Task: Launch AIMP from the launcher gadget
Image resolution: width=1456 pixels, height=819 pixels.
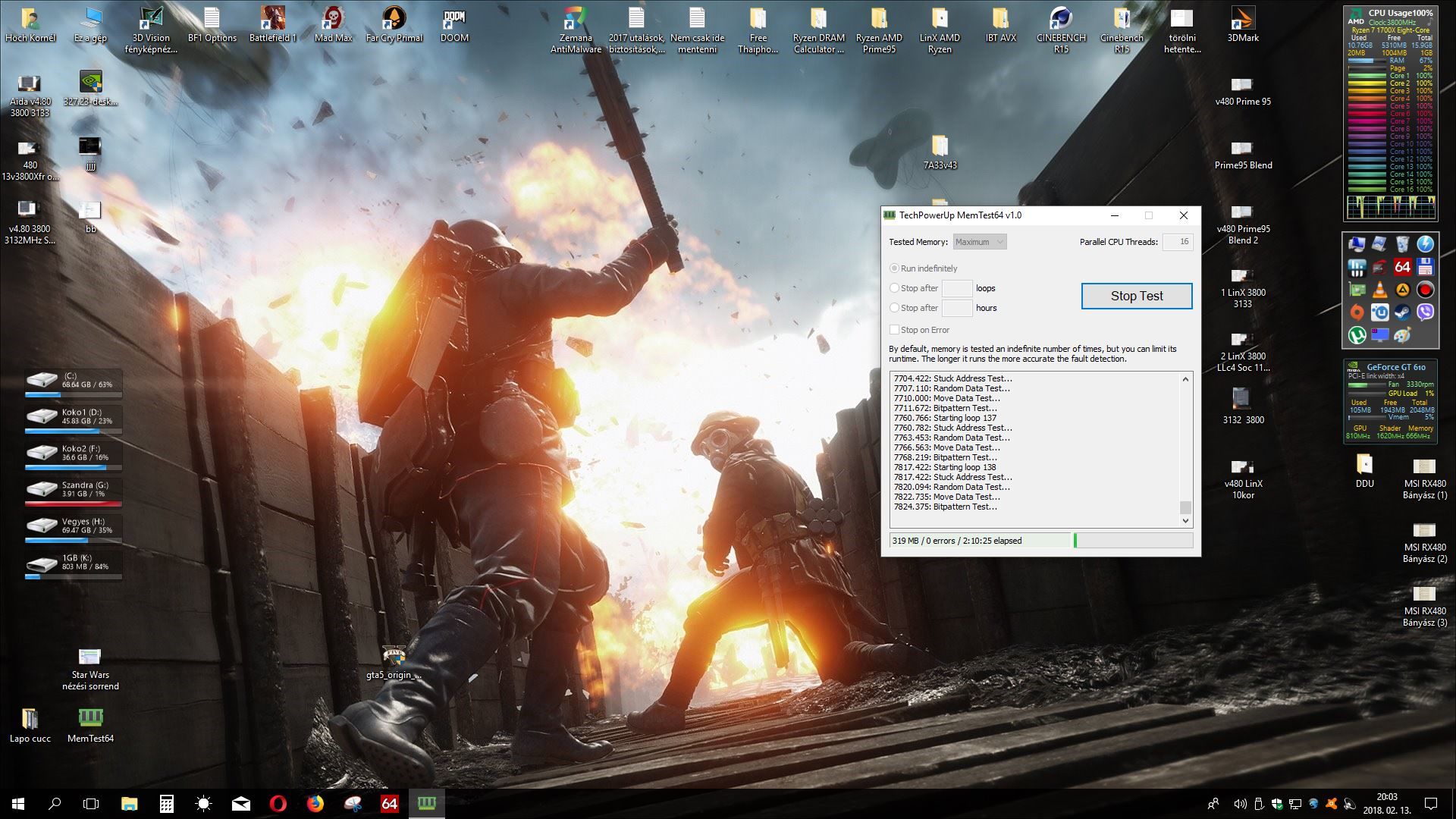Action: [x=1403, y=290]
